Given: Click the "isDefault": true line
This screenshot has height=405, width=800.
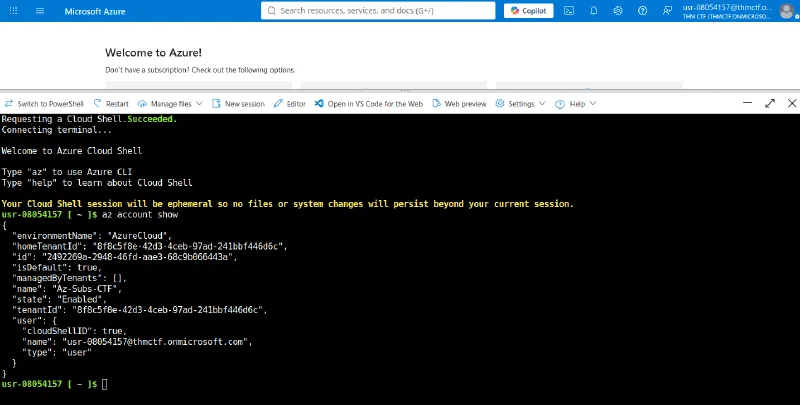Looking at the screenshot, I should coord(57,268).
